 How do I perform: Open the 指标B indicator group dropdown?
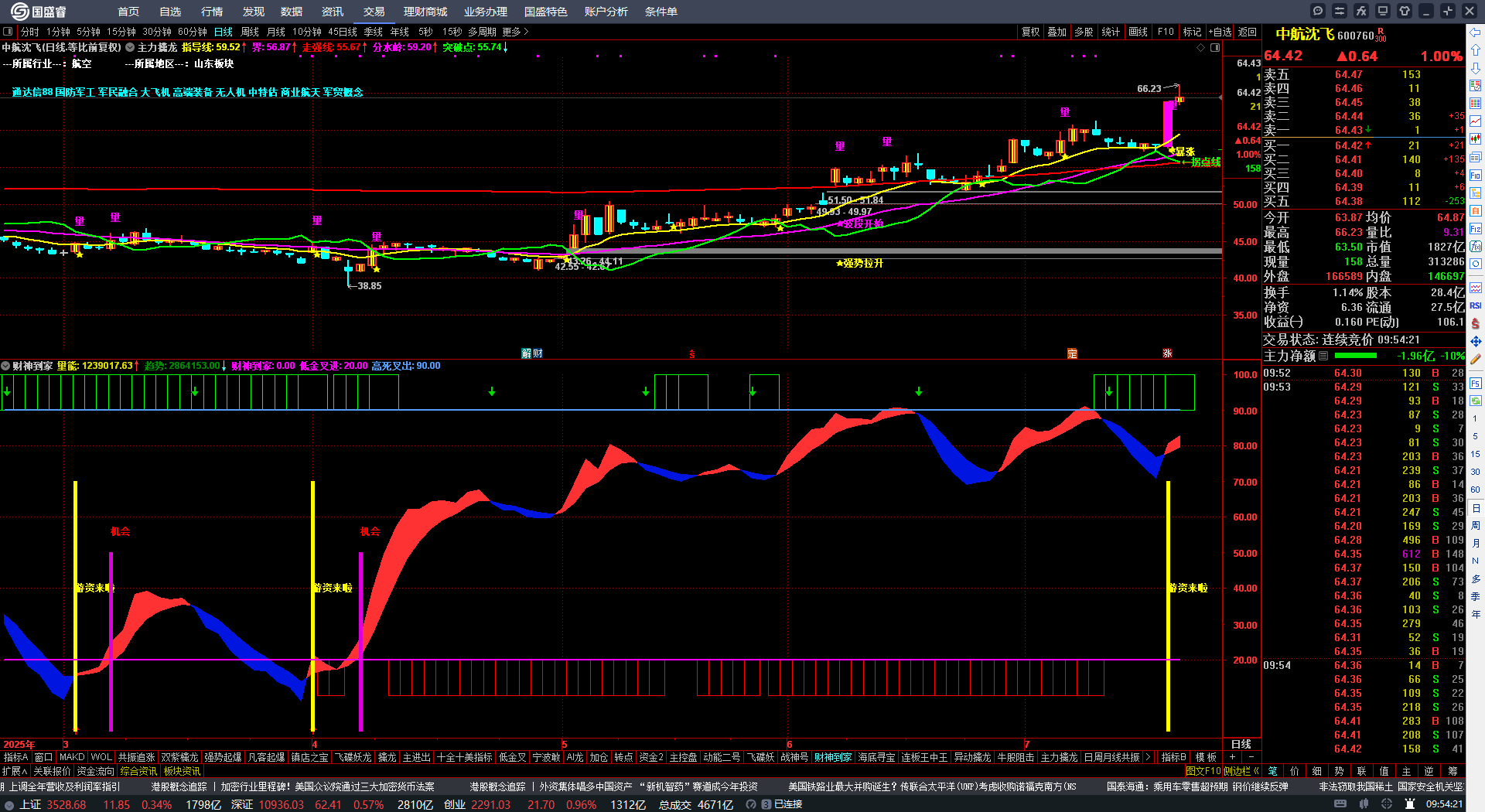tap(1173, 757)
